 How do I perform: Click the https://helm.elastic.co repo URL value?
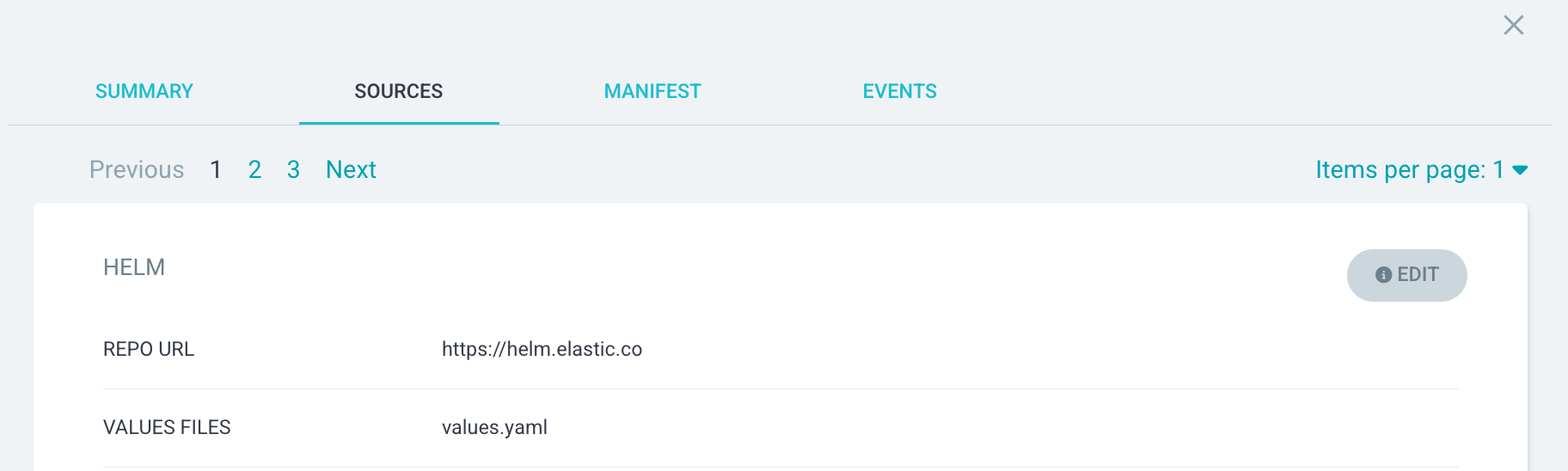tap(542, 349)
